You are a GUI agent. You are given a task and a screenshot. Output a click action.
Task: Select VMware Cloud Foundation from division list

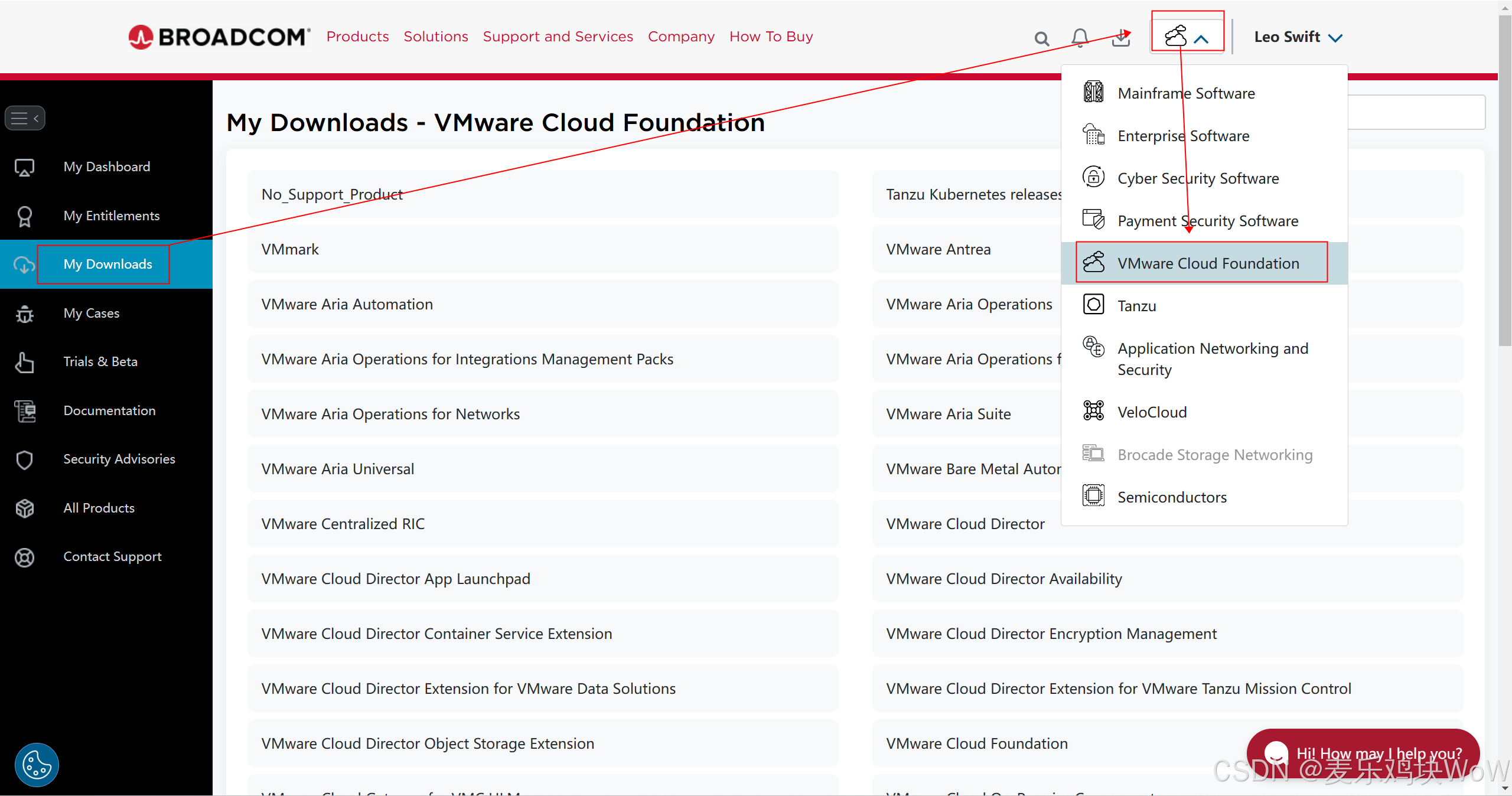[x=1207, y=263]
